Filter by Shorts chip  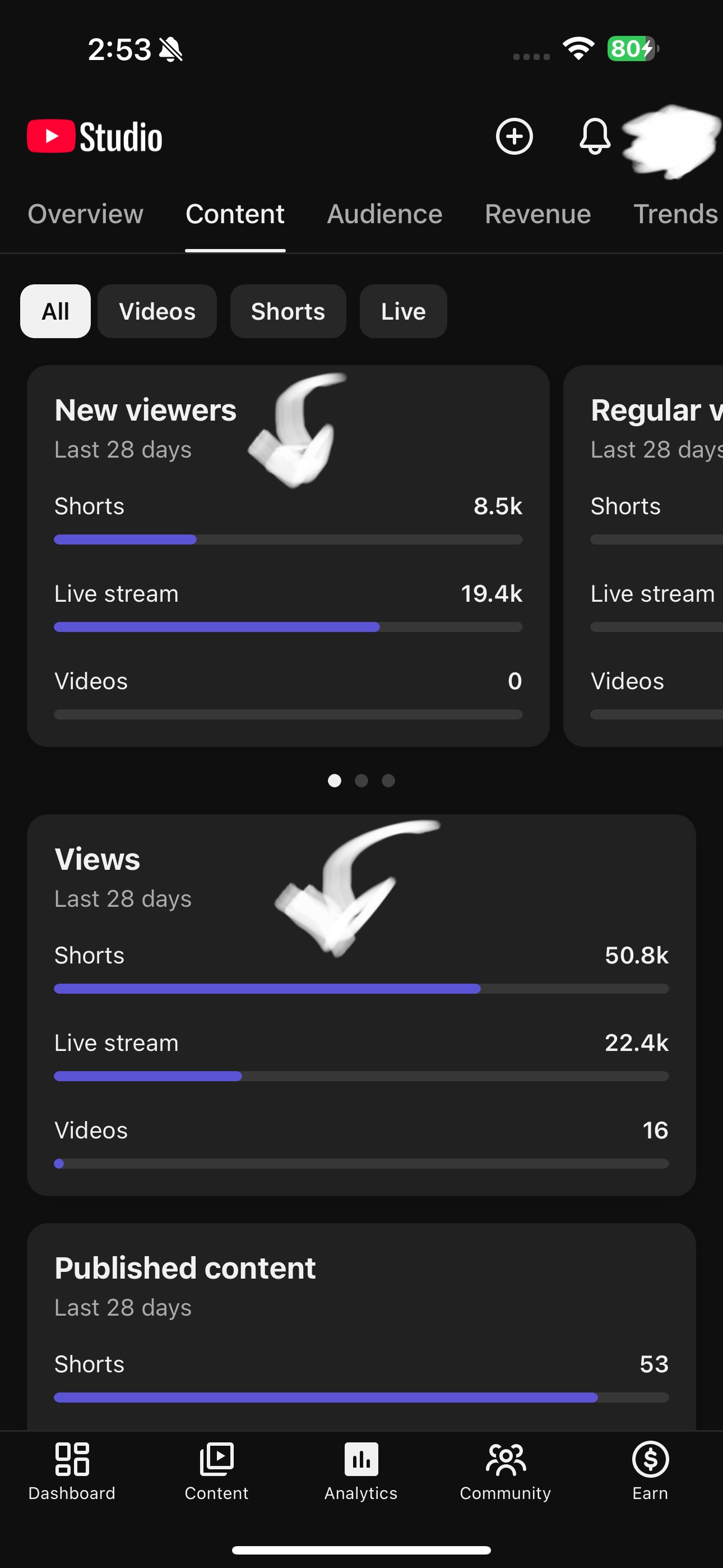(288, 311)
